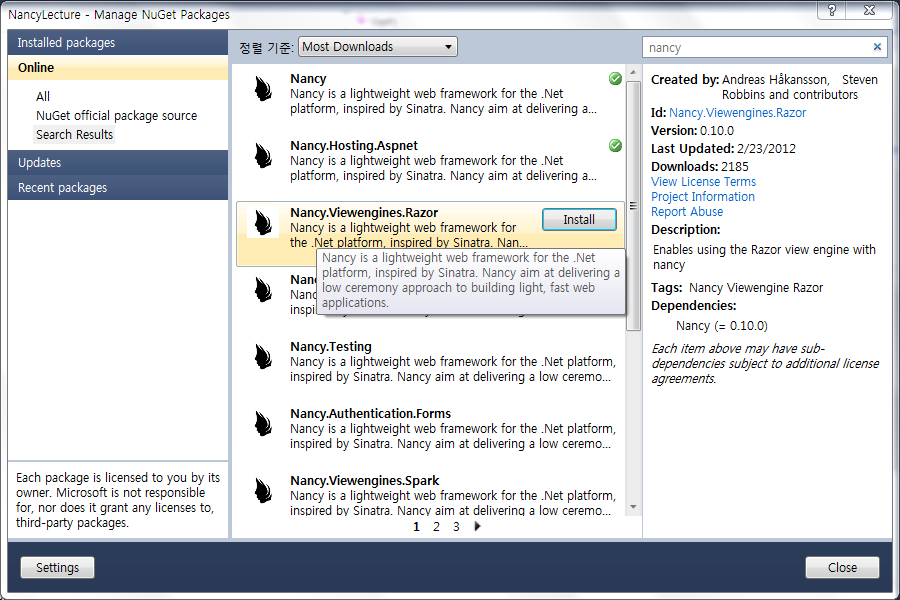Open the Most Downloads sort dropdown
This screenshot has width=900, height=600.
(378, 47)
